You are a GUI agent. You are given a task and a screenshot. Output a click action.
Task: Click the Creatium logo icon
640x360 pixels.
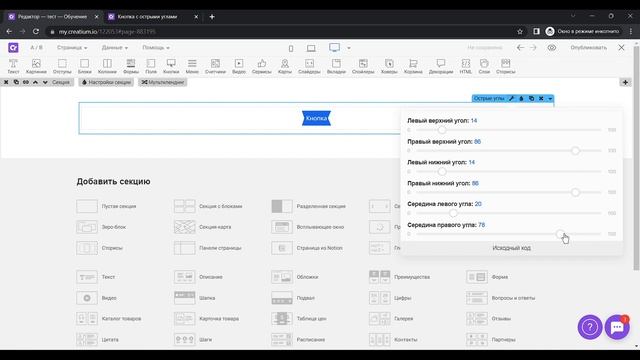click(x=13, y=48)
